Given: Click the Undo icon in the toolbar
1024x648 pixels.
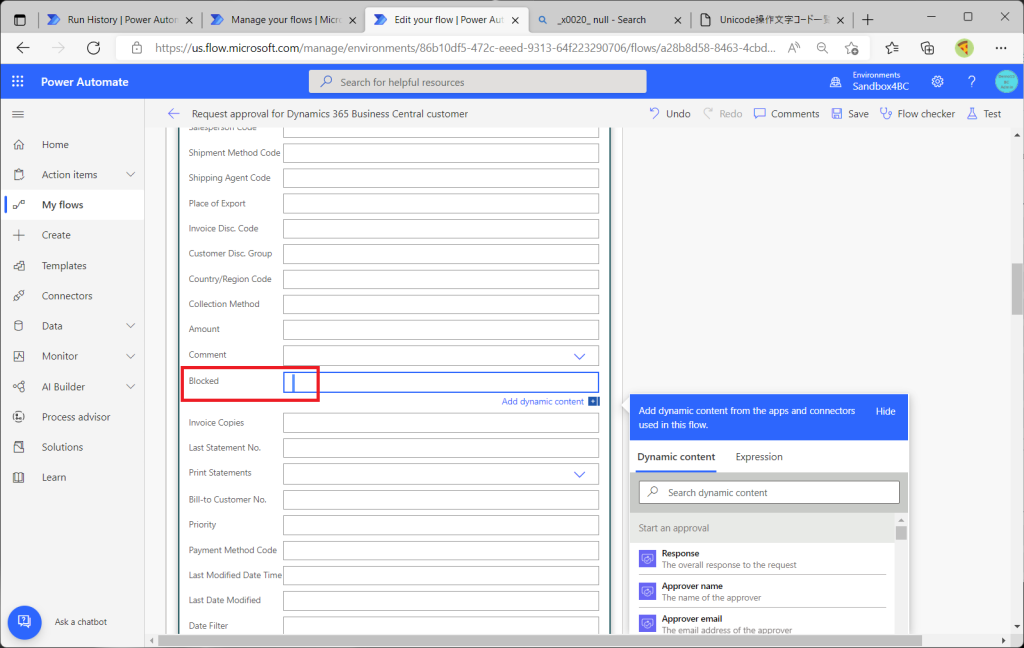Looking at the screenshot, I should 654,114.
